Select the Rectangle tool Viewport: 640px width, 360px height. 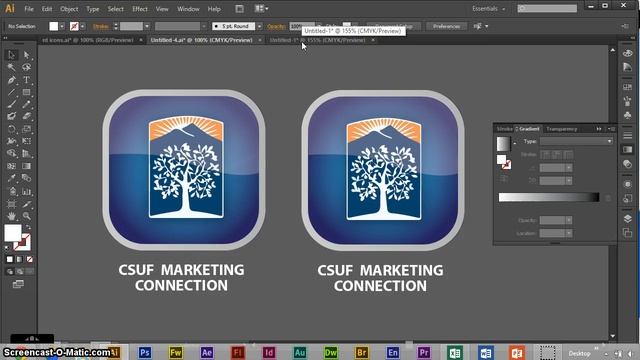[27, 92]
